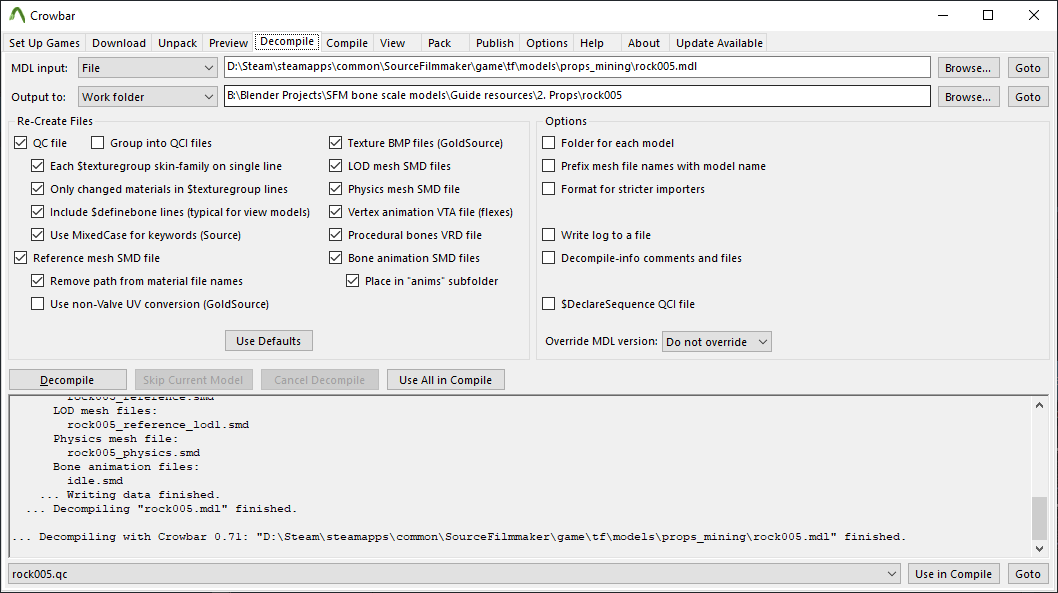Open the Update Available tab

coord(719,43)
